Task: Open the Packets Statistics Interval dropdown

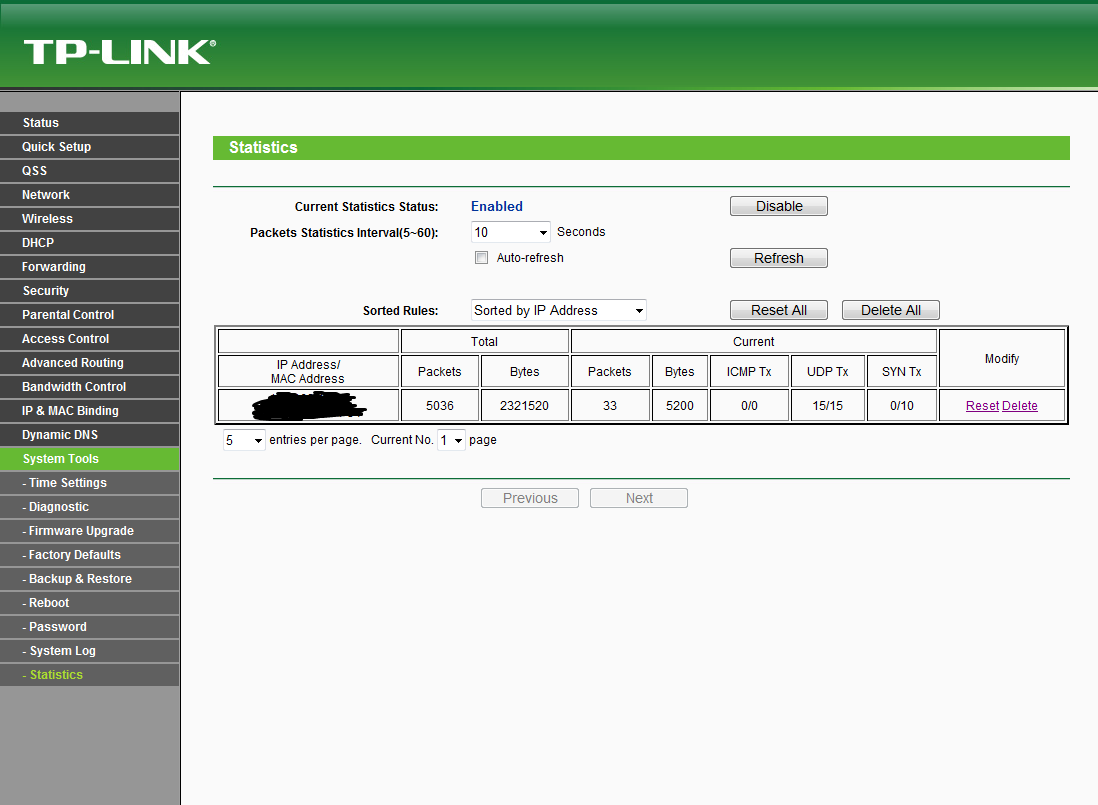Action: [510, 232]
